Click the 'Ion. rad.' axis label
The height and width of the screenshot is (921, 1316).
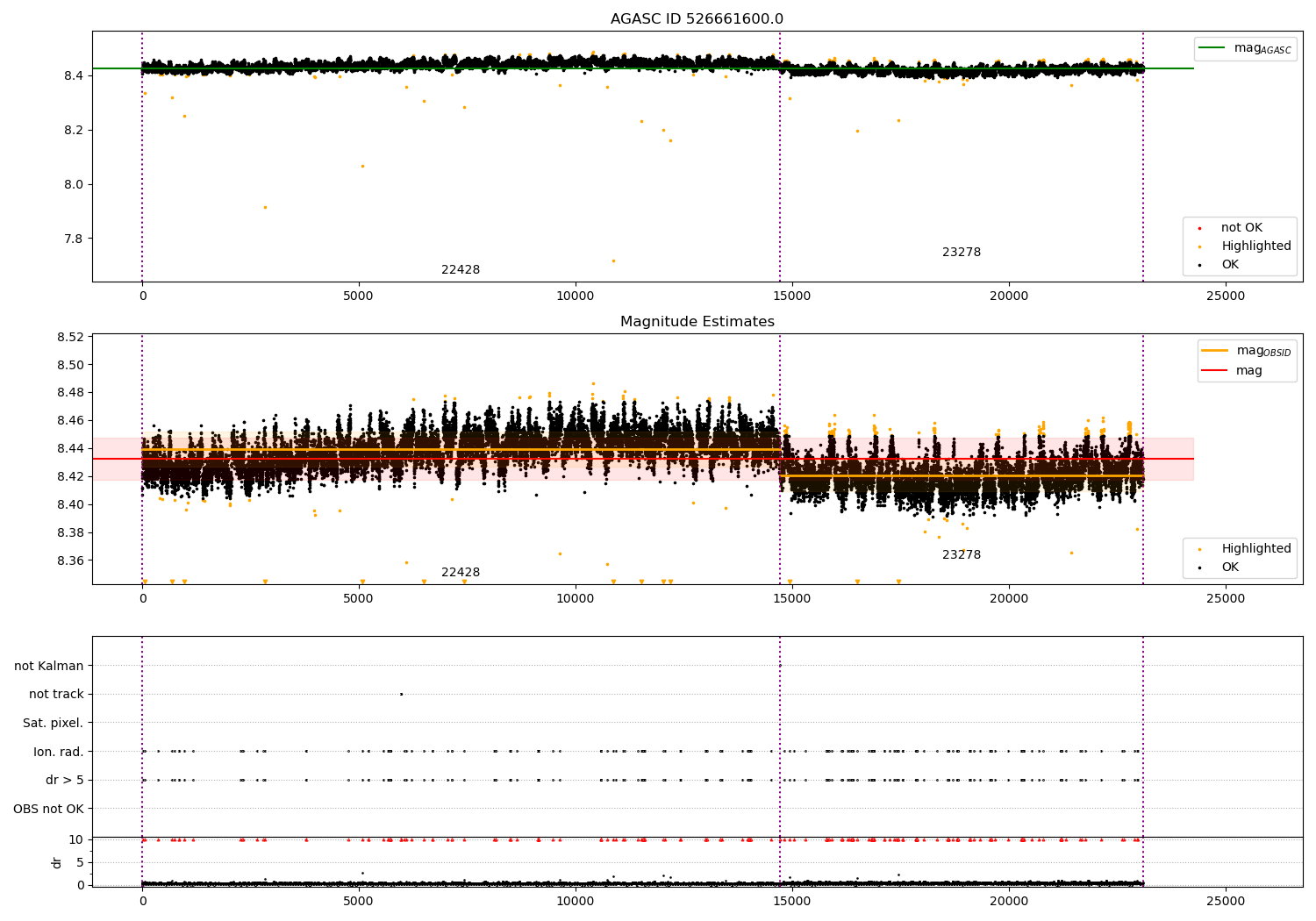pos(59,753)
